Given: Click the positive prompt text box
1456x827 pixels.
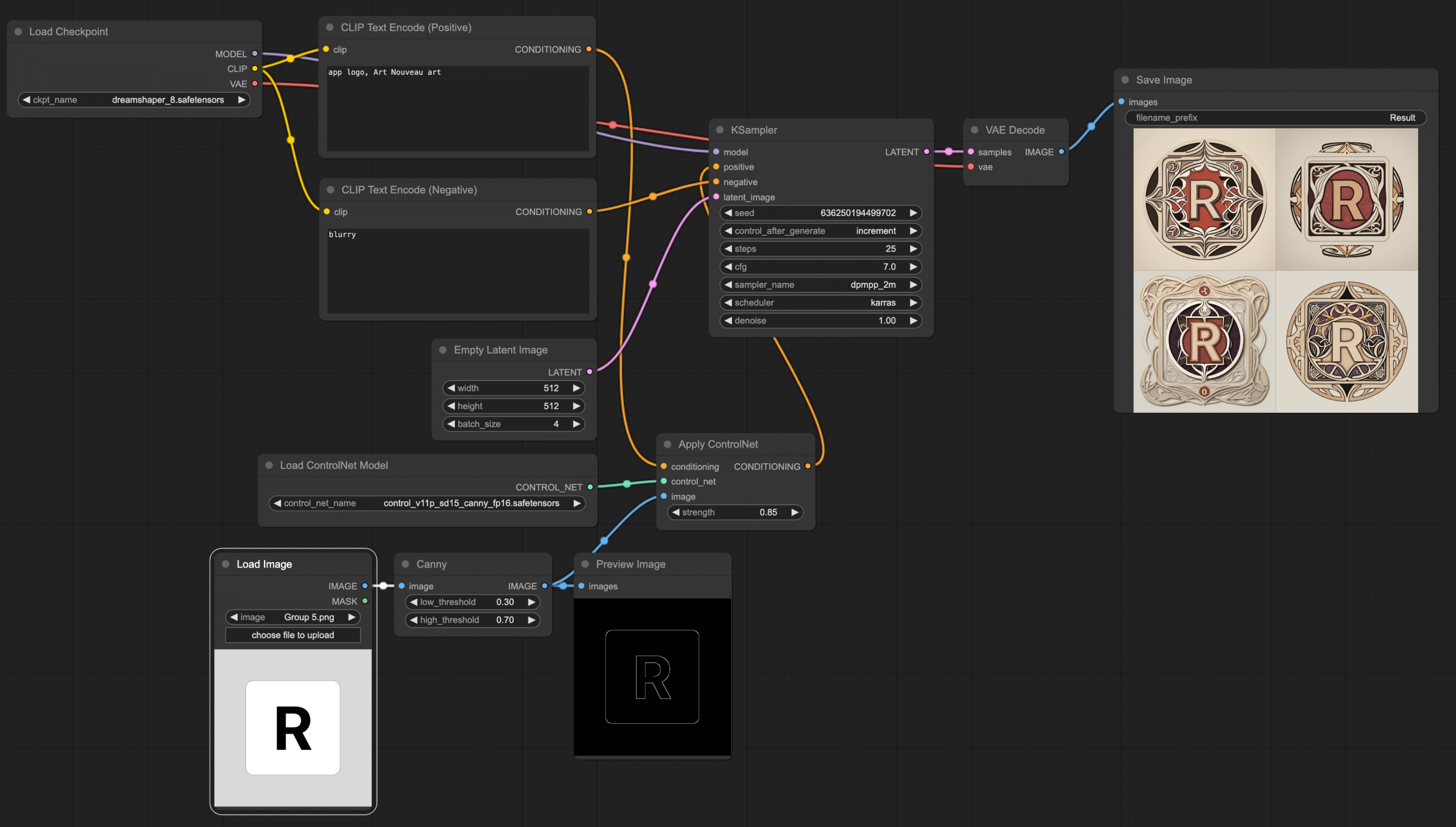Looking at the screenshot, I should (x=457, y=108).
